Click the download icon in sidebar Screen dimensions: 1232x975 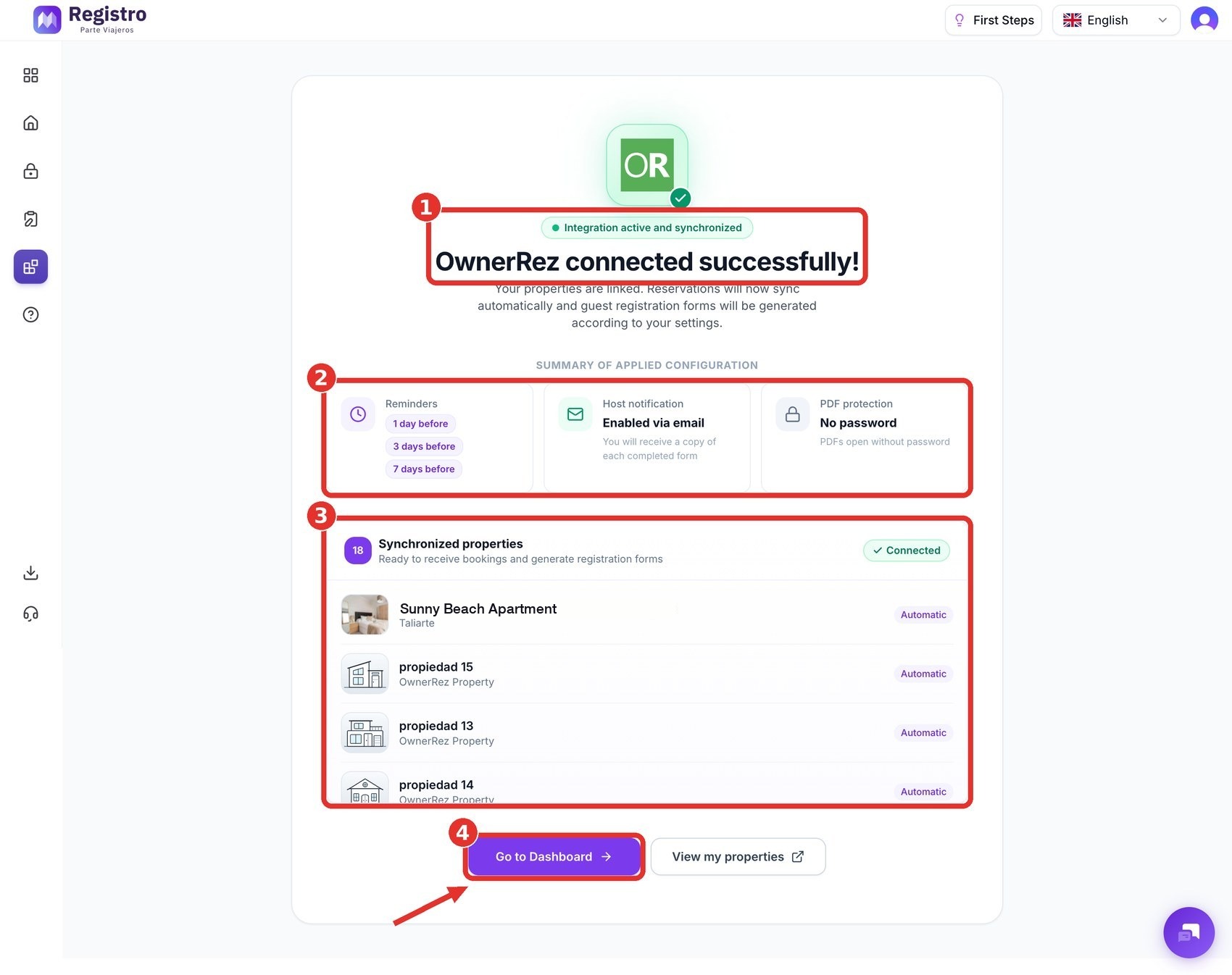pyautogui.click(x=30, y=573)
